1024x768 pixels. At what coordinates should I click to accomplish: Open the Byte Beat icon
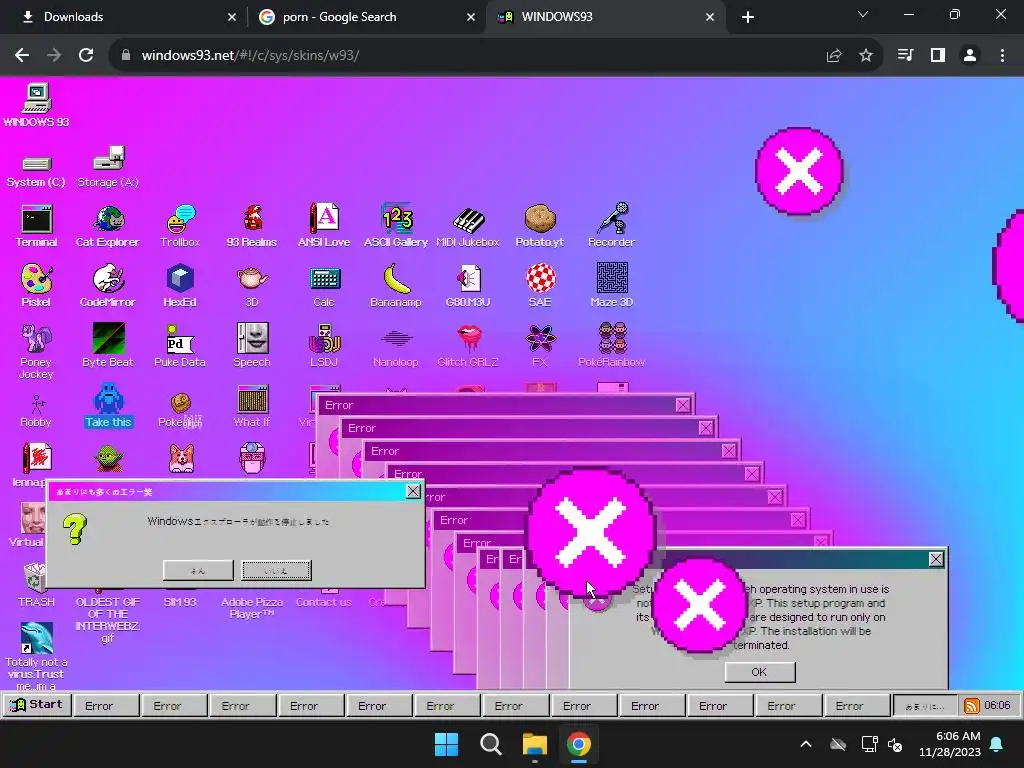pos(108,345)
